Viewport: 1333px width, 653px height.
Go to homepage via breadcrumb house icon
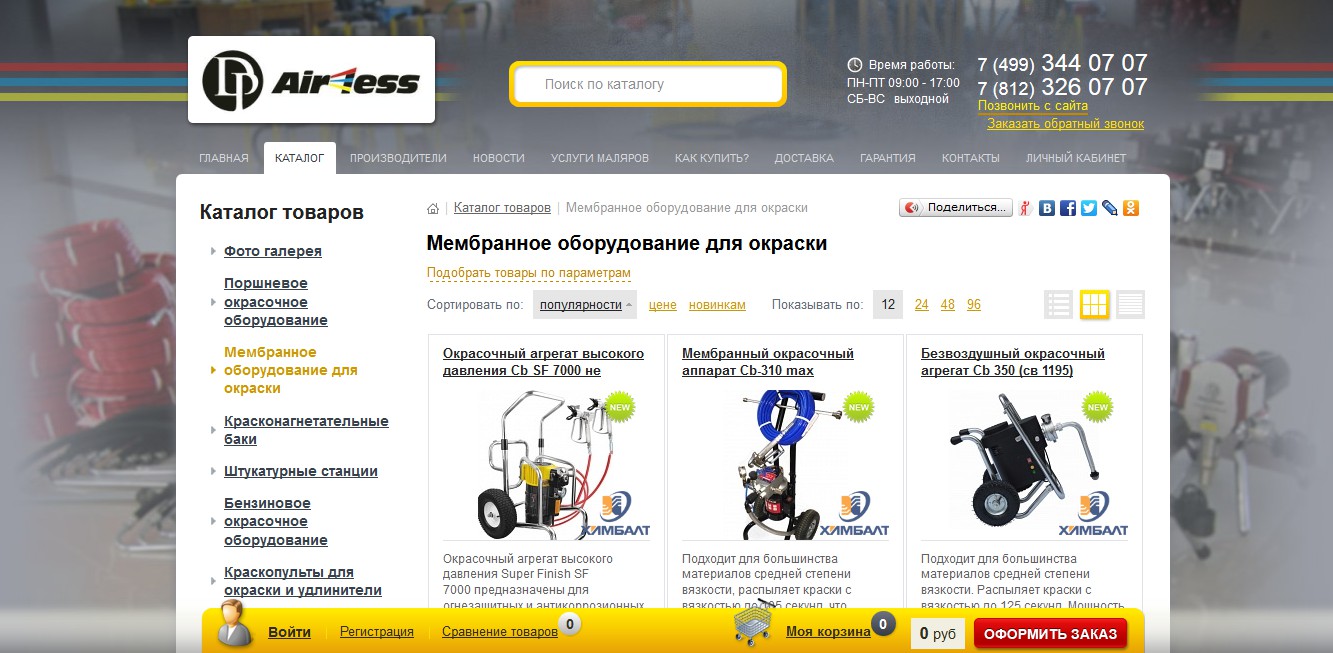[x=433, y=208]
